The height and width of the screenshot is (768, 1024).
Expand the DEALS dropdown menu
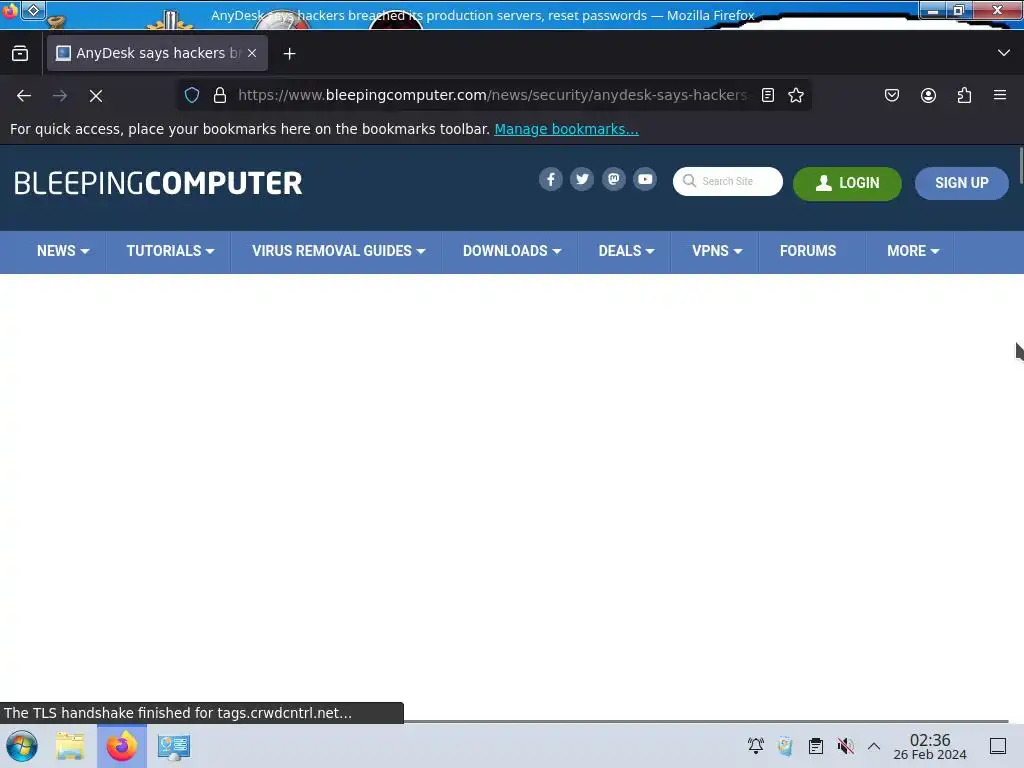(x=626, y=251)
